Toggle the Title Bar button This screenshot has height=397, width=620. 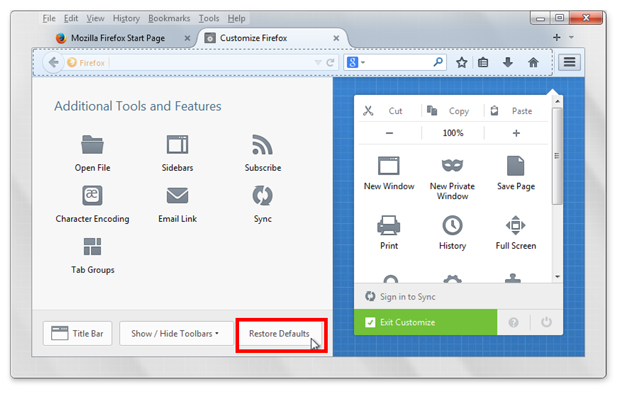78,334
